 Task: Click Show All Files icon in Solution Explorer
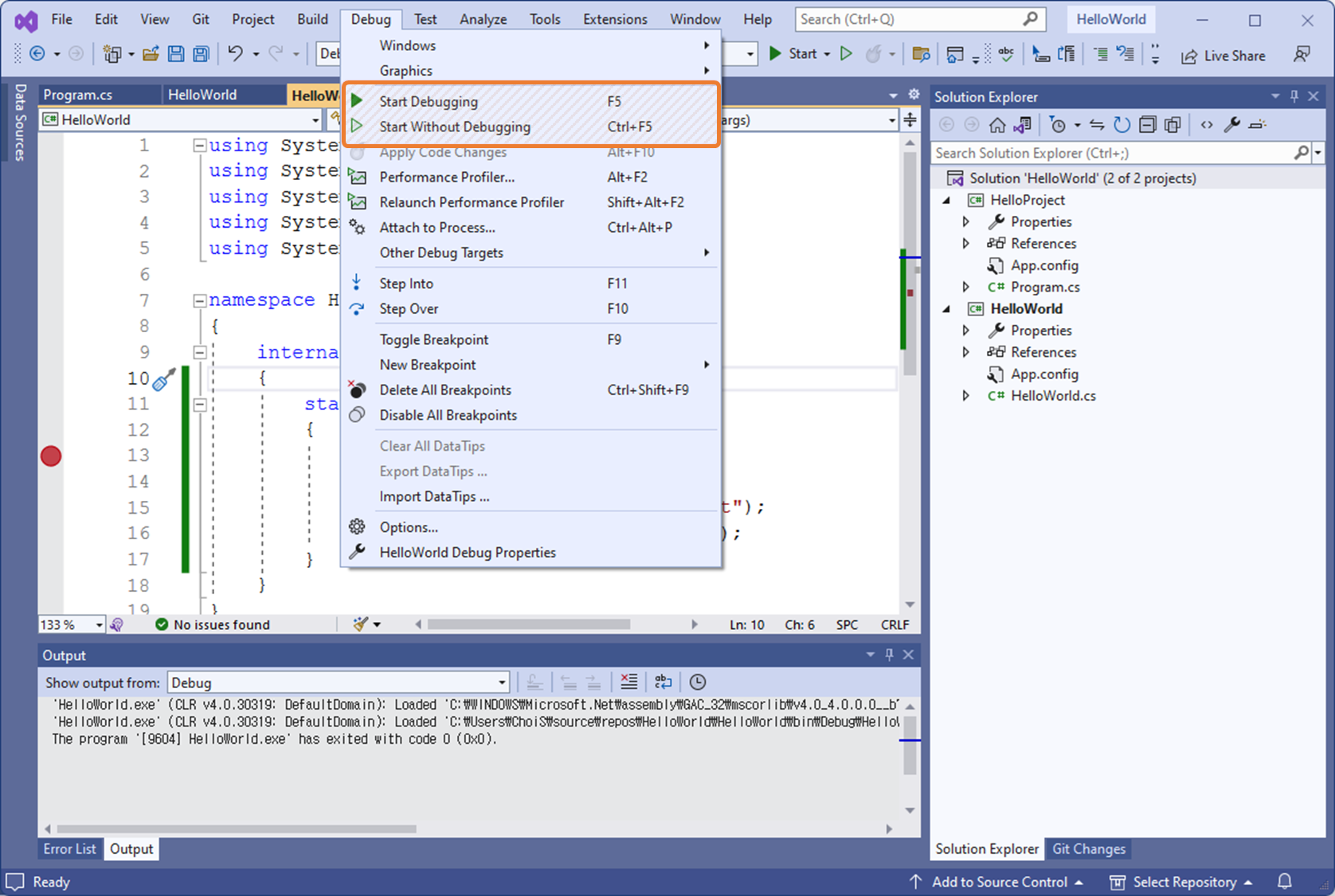[1173, 124]
